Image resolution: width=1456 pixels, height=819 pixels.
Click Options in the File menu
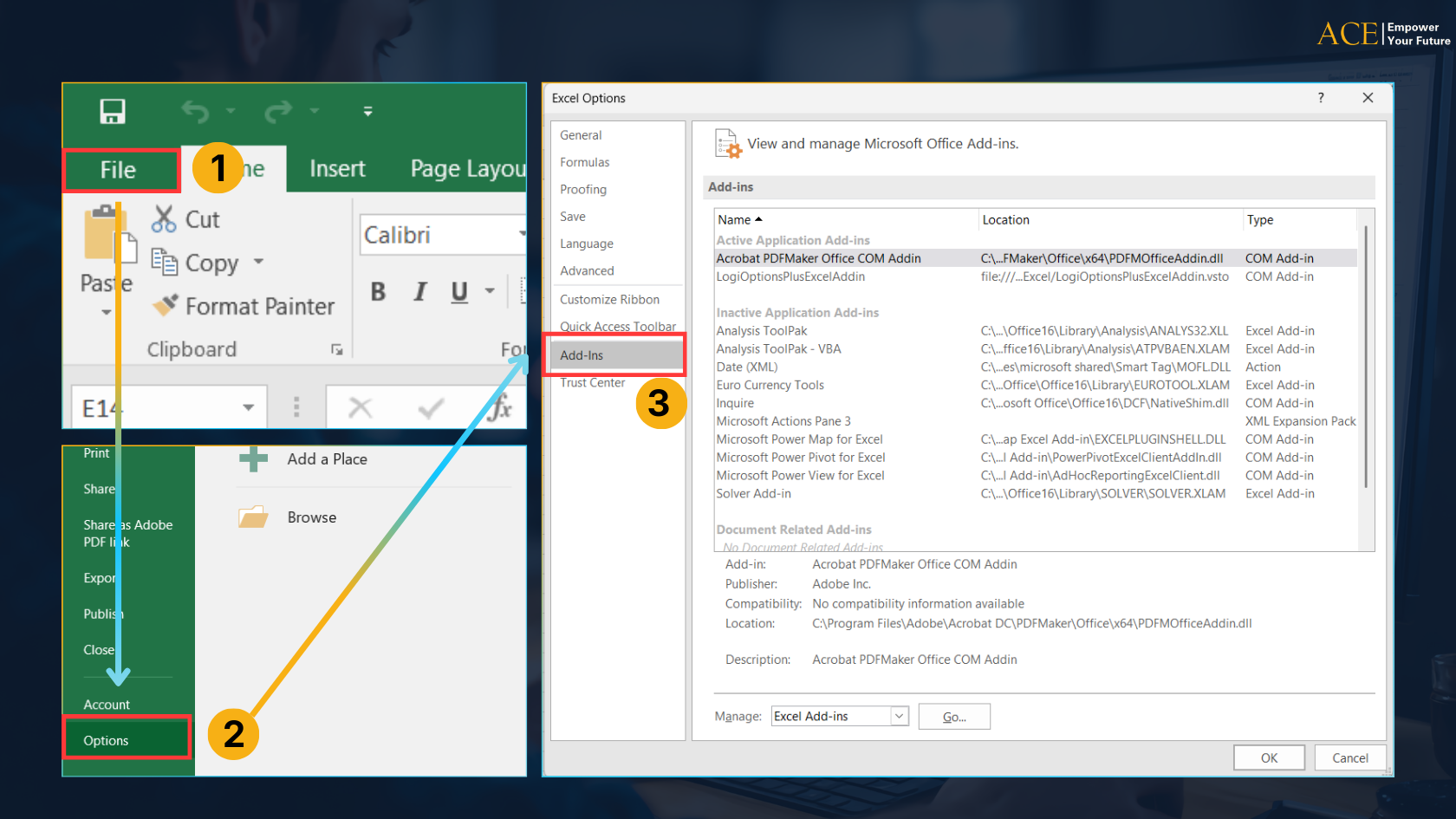tap(107, 740)
